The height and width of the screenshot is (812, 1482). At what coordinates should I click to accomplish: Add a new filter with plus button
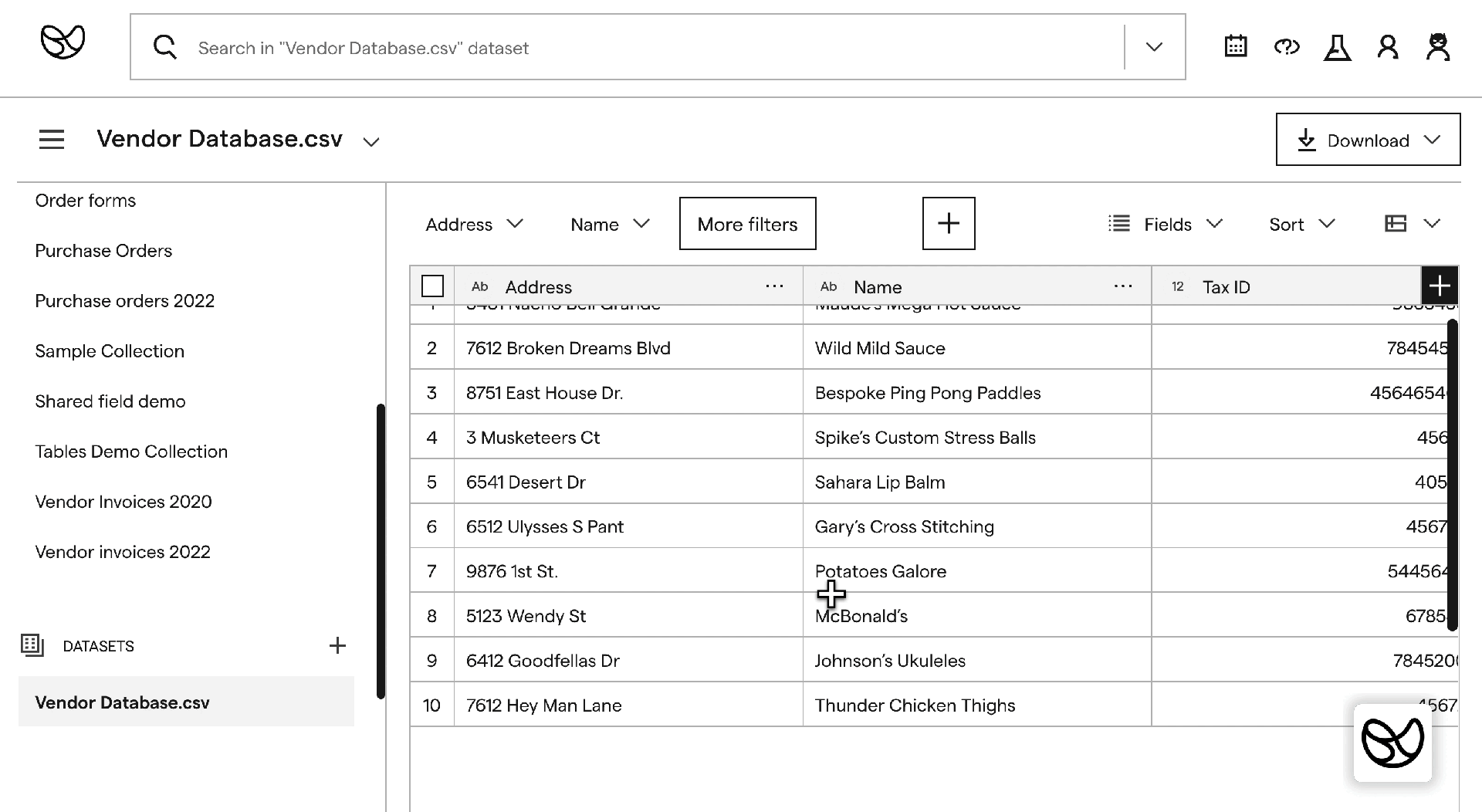pyautogui.click(x=949, y=224)
